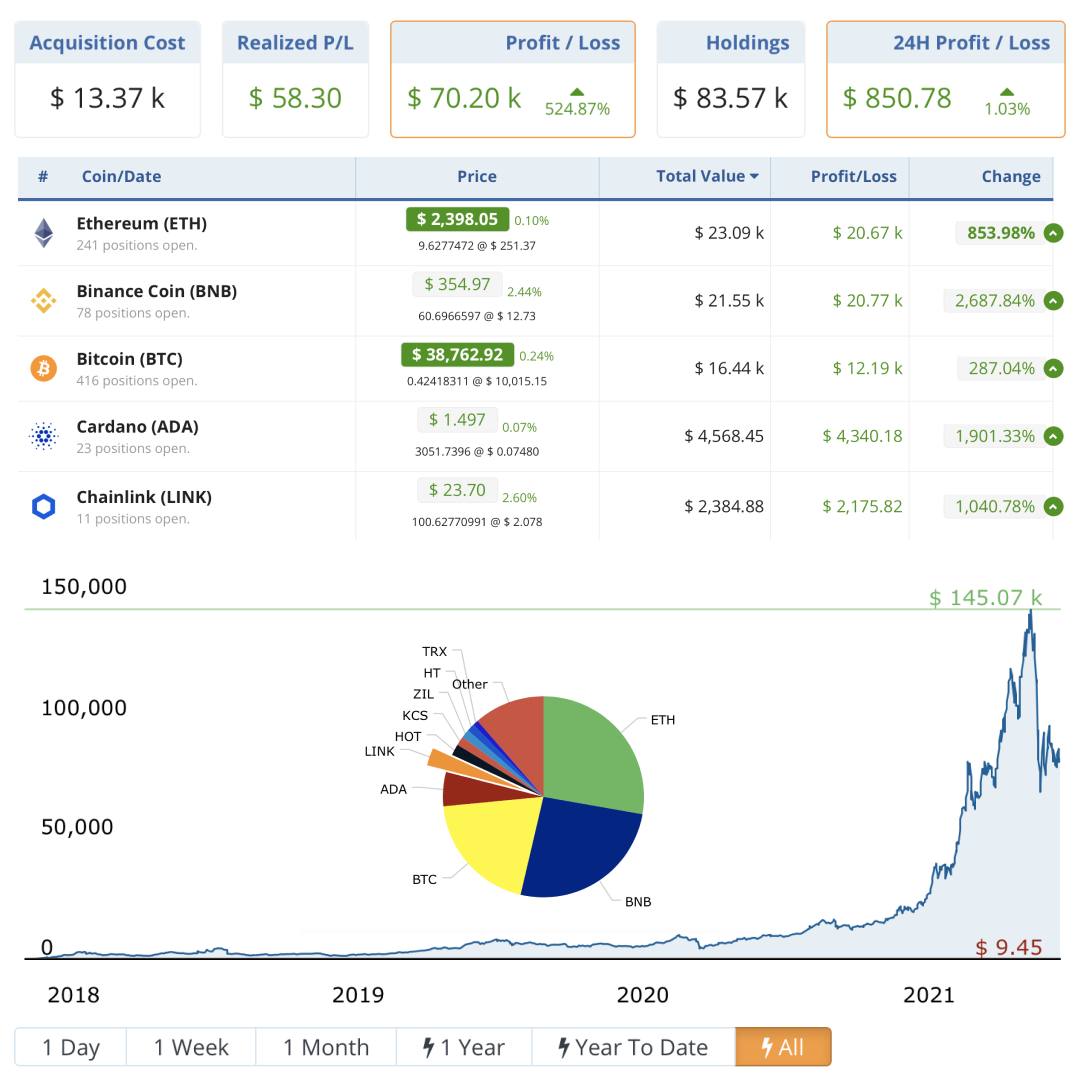
Task: Select the 1 Day time range
Action: [x=71, y=1047]
